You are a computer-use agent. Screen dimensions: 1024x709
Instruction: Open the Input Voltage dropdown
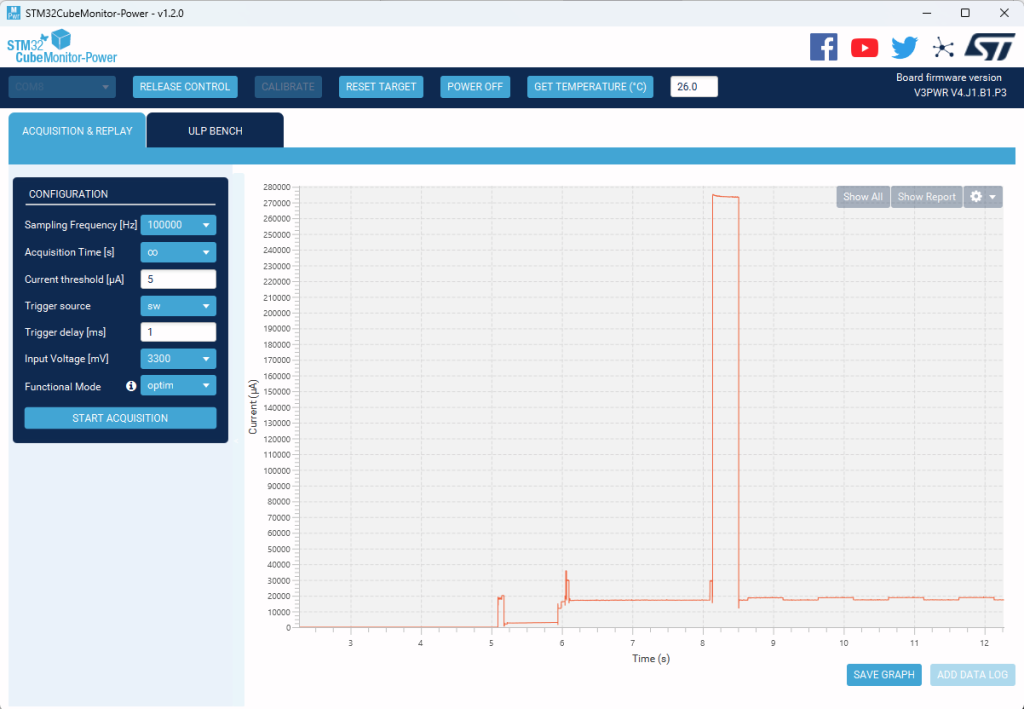178,358
